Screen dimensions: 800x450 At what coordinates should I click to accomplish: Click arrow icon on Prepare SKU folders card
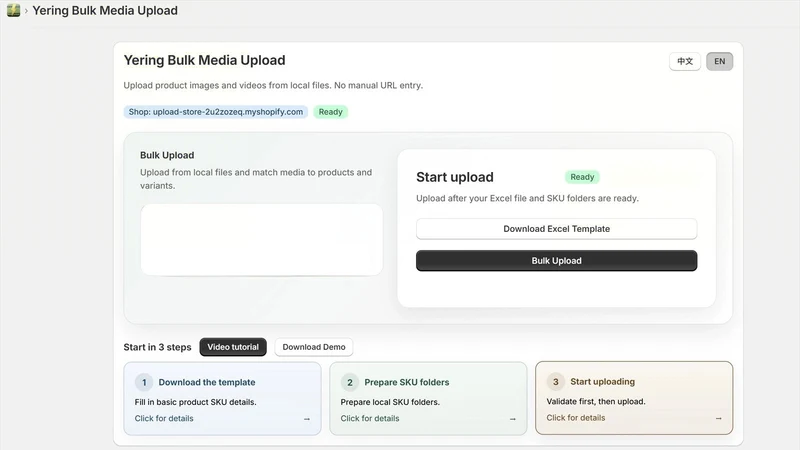[x=513, y=419]
